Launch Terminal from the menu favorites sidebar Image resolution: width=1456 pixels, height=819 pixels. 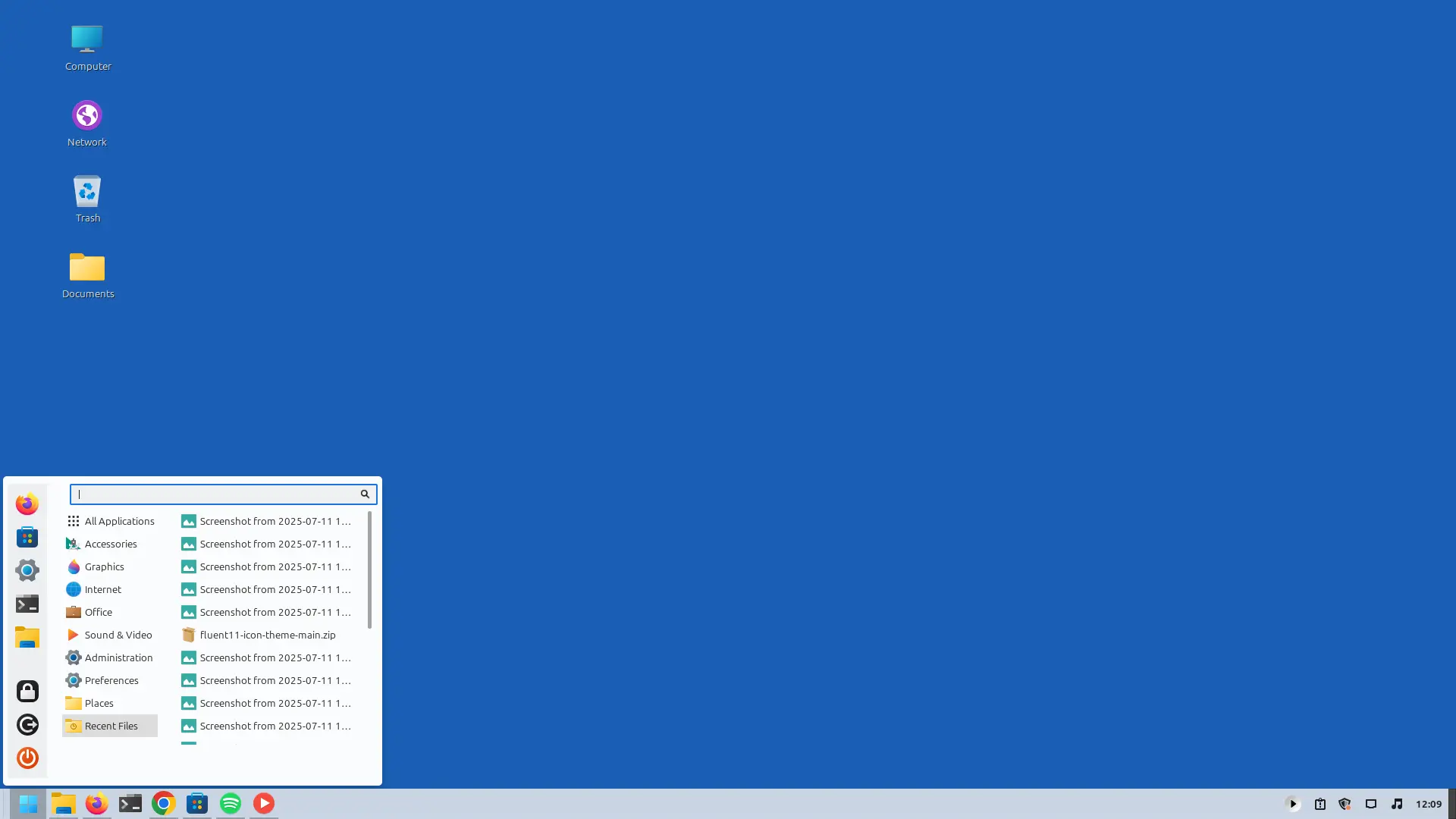point(27,604)
